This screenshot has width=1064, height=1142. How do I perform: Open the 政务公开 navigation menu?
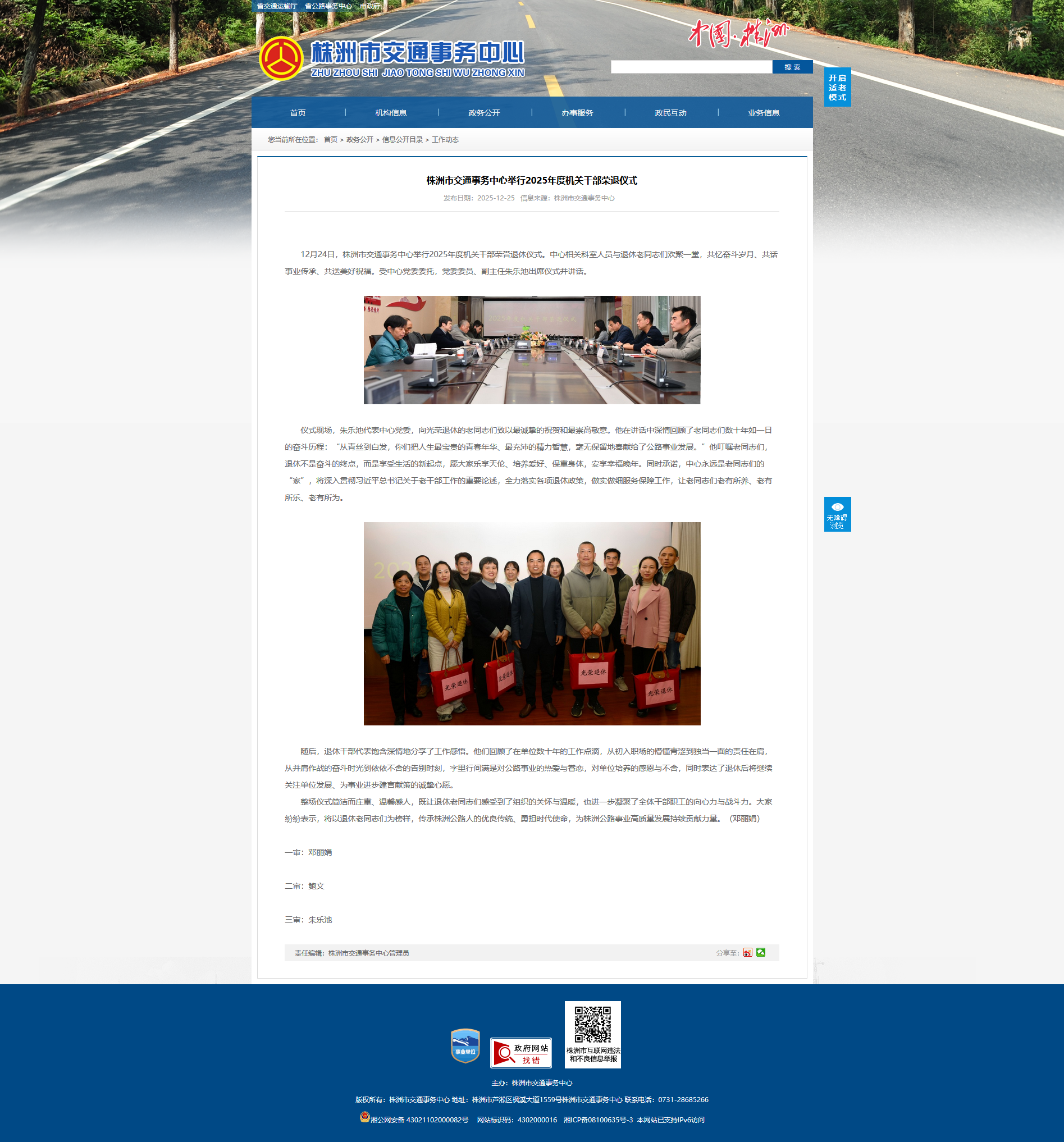point(484,113)
